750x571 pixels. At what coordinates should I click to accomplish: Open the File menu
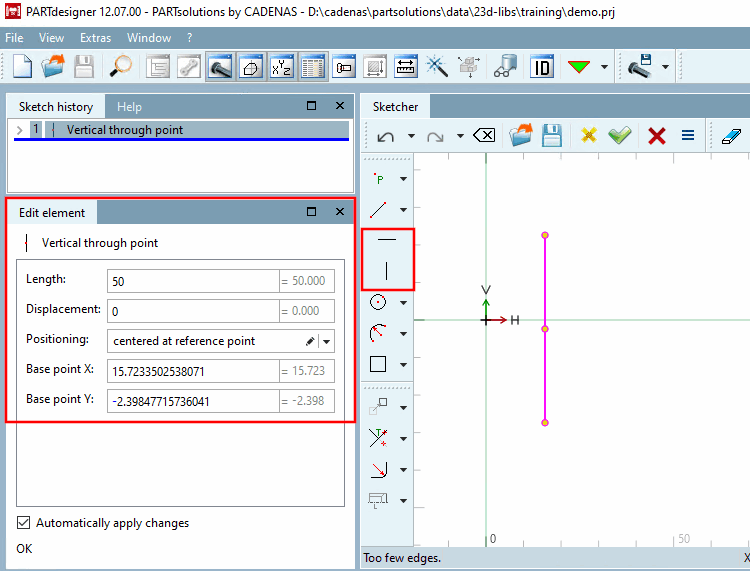pyautogui.click(x=14, y=38)
